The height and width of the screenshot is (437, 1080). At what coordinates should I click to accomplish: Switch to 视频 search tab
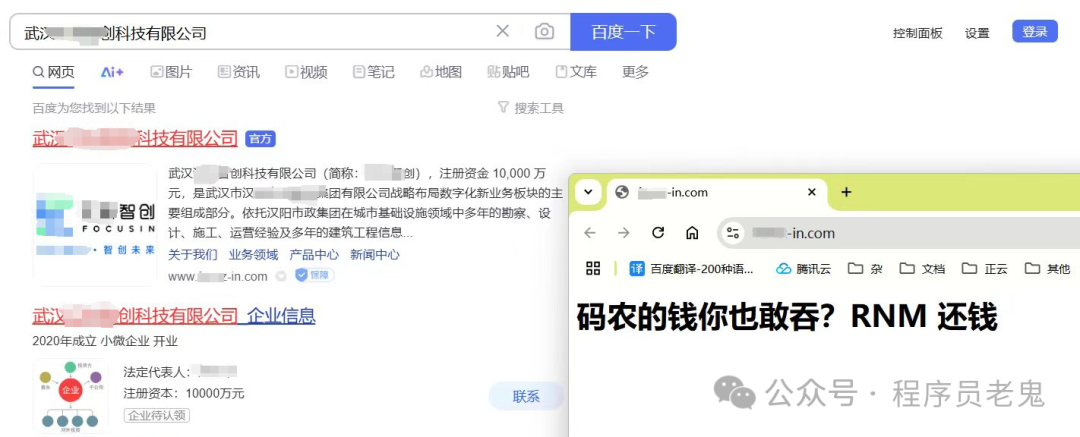(307, 72)
